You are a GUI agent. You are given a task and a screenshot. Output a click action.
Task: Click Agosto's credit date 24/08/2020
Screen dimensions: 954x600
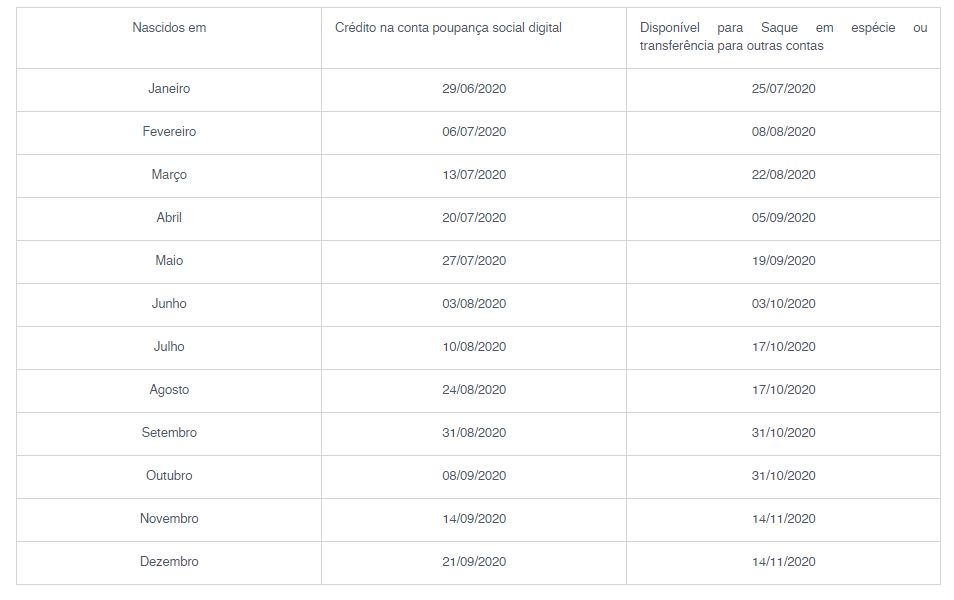pyautogui.click(x=474, y=390)
